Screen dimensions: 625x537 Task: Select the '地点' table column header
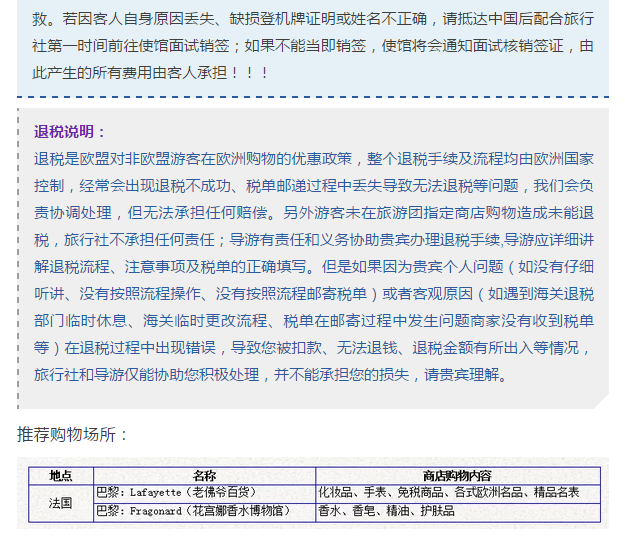61,475
